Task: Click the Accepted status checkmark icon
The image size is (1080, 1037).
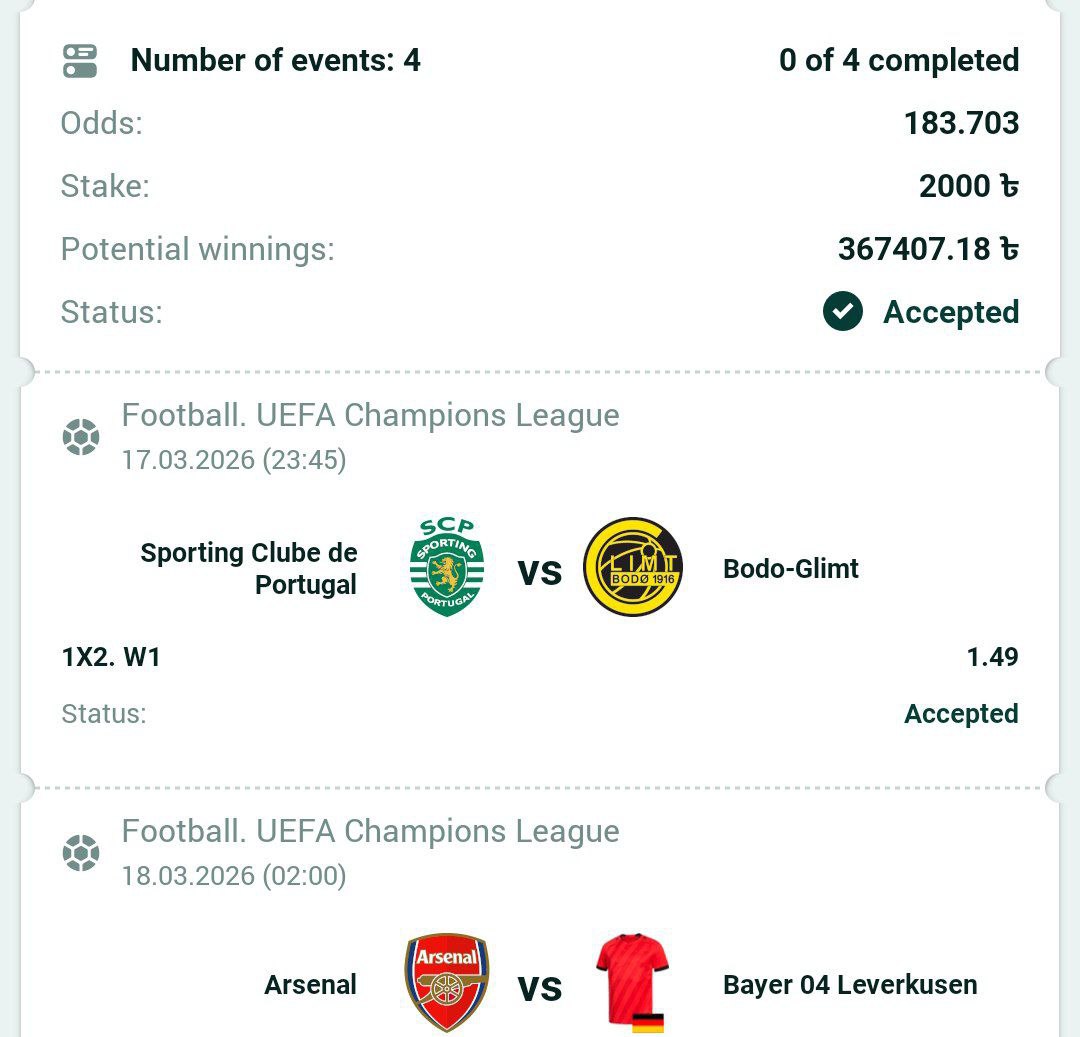Action: pos(843,312)
